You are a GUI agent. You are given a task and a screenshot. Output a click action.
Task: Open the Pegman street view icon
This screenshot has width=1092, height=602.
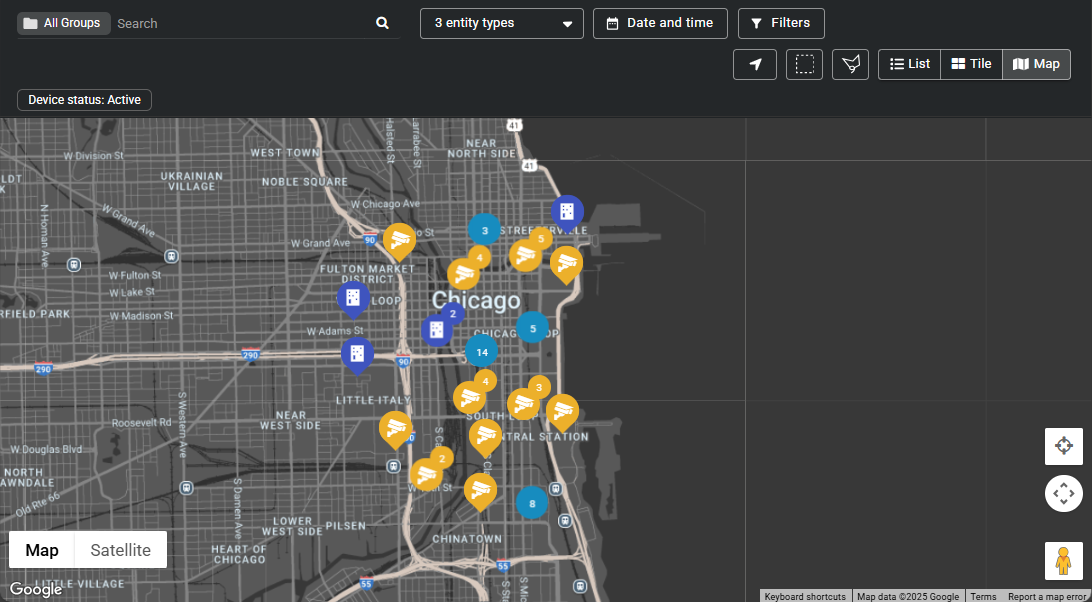pos(1063,561)
